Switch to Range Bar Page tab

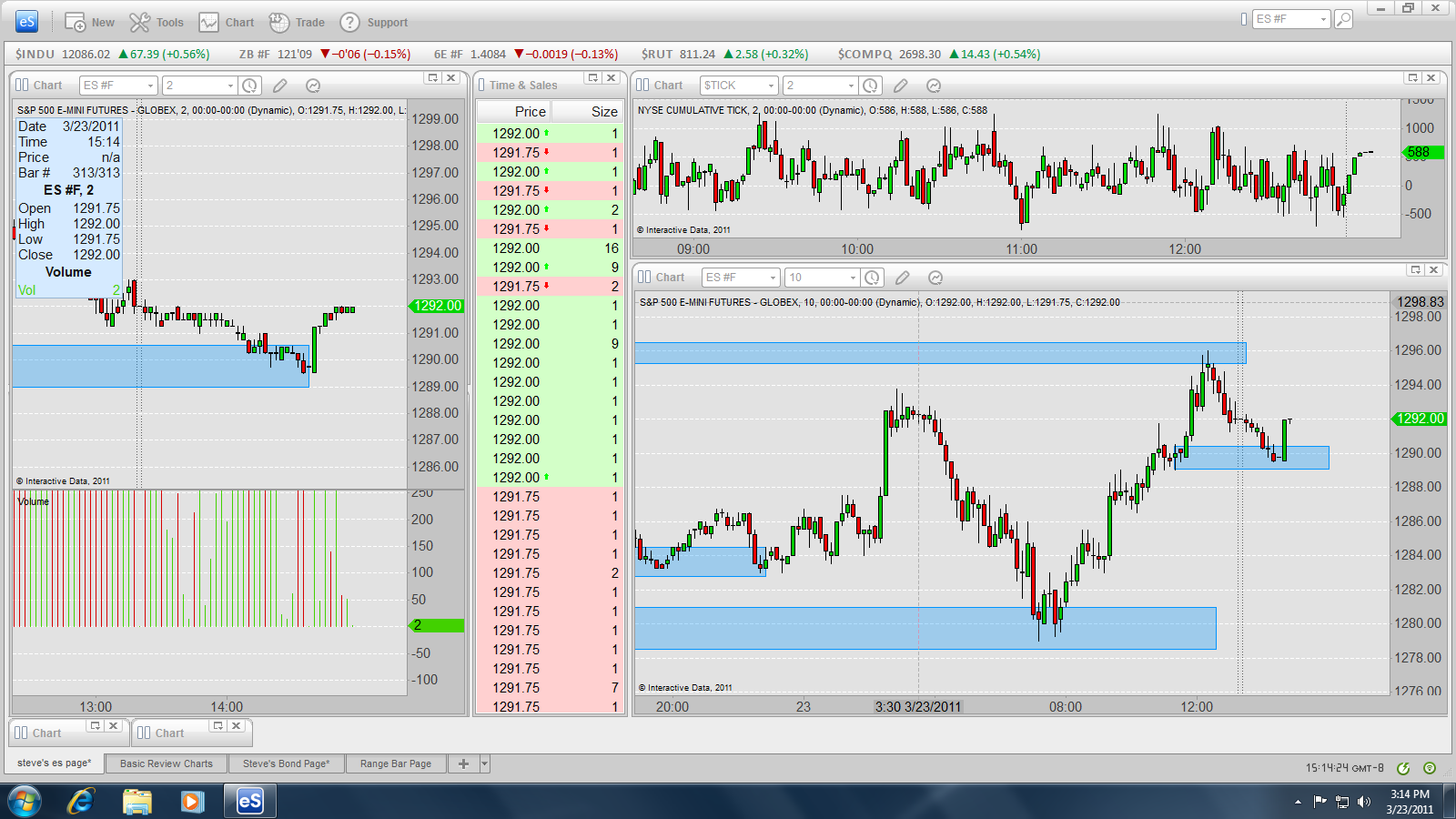pos(396,763)
